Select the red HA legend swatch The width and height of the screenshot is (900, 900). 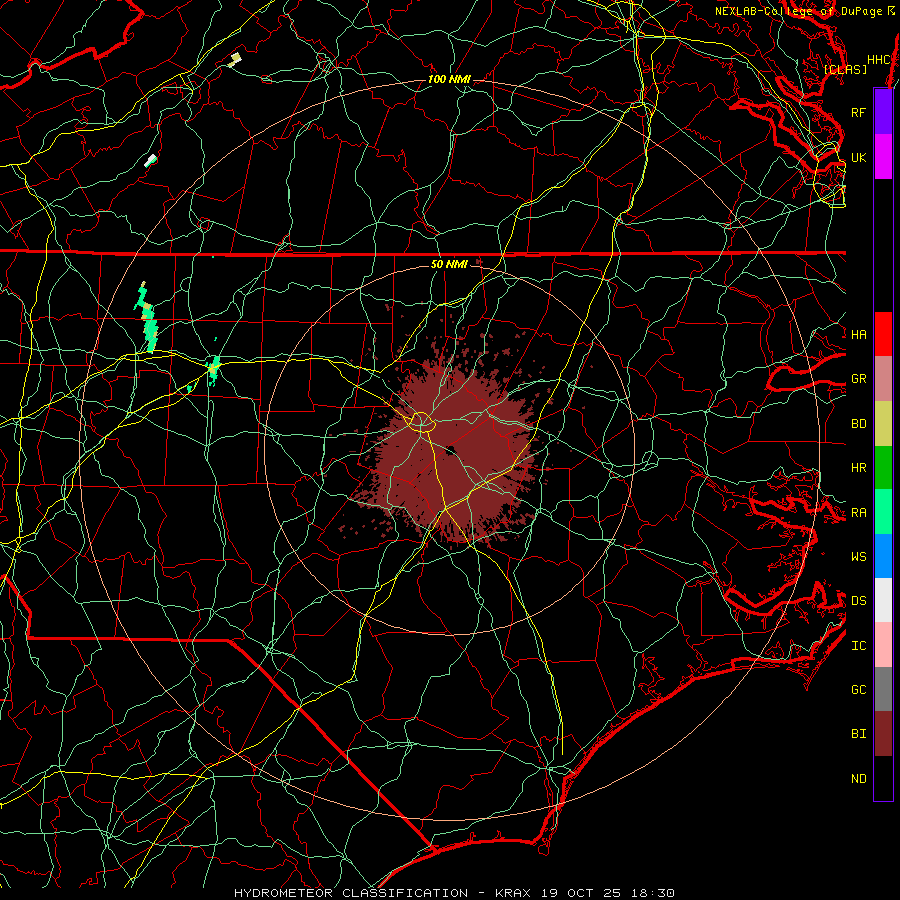point(883,334)
